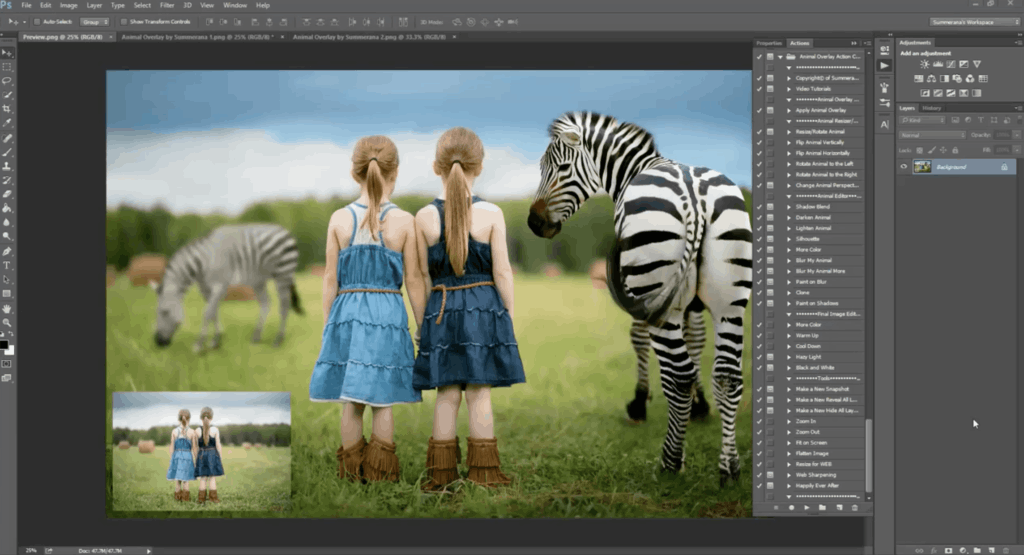This screenshot has width=1024, height=555.
Task: Choose the Rectangular Marquee tool
Action: tap(7, 66)
